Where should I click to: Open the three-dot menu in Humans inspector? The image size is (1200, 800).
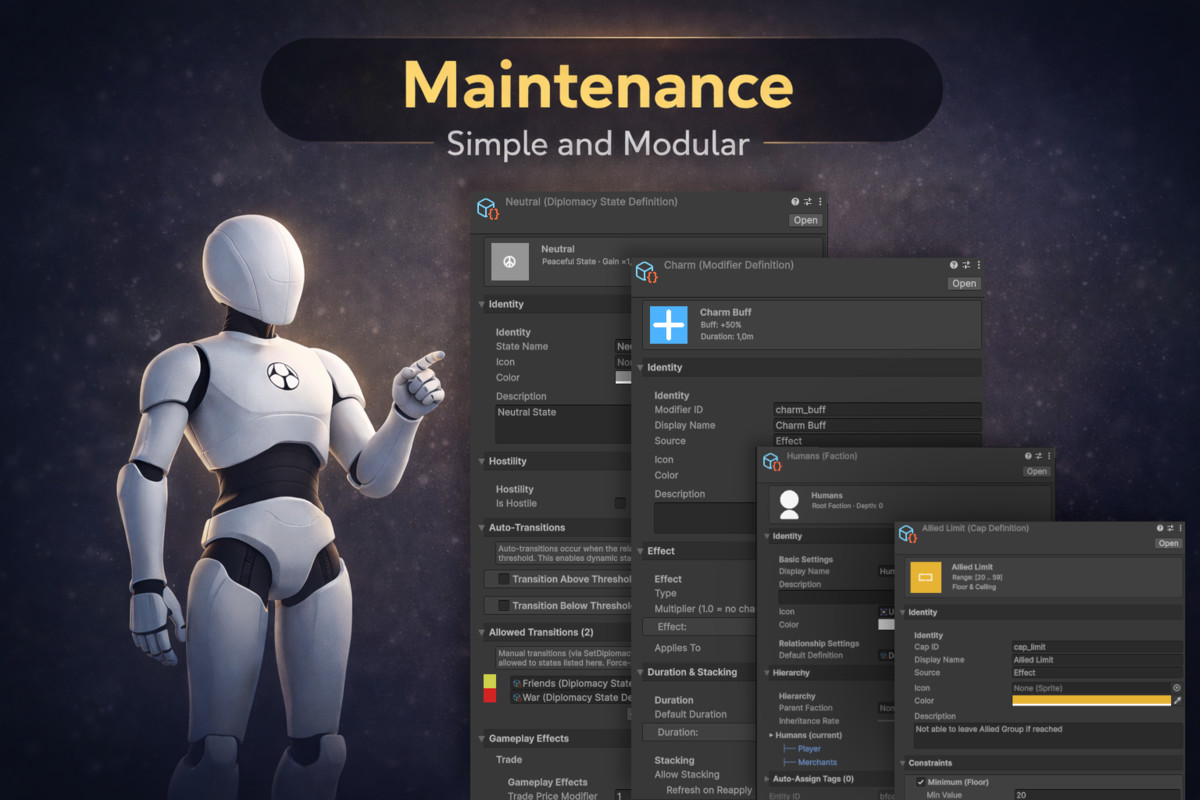[1047, 456]
